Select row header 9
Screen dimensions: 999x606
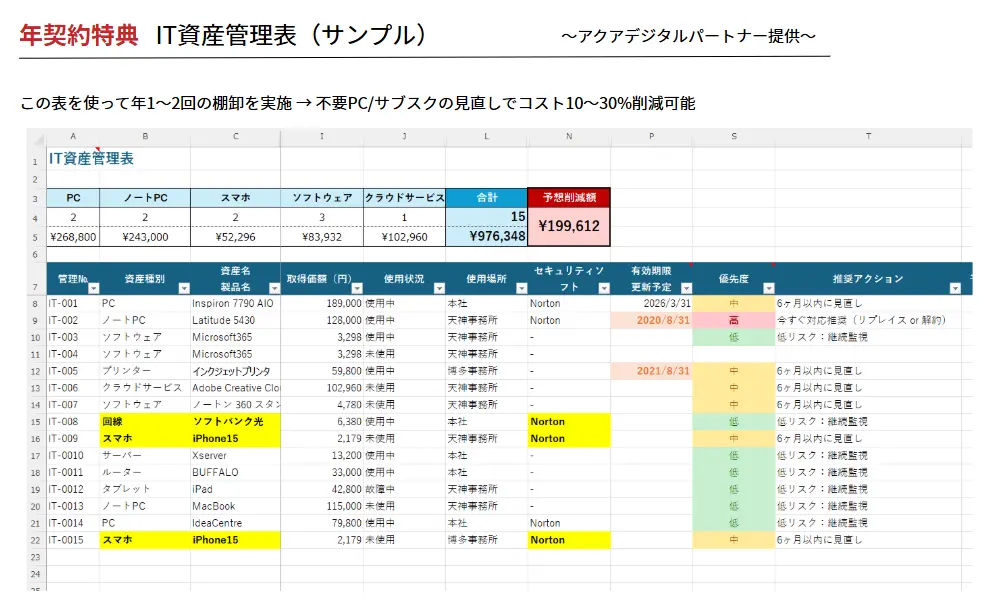coord(36,320)
